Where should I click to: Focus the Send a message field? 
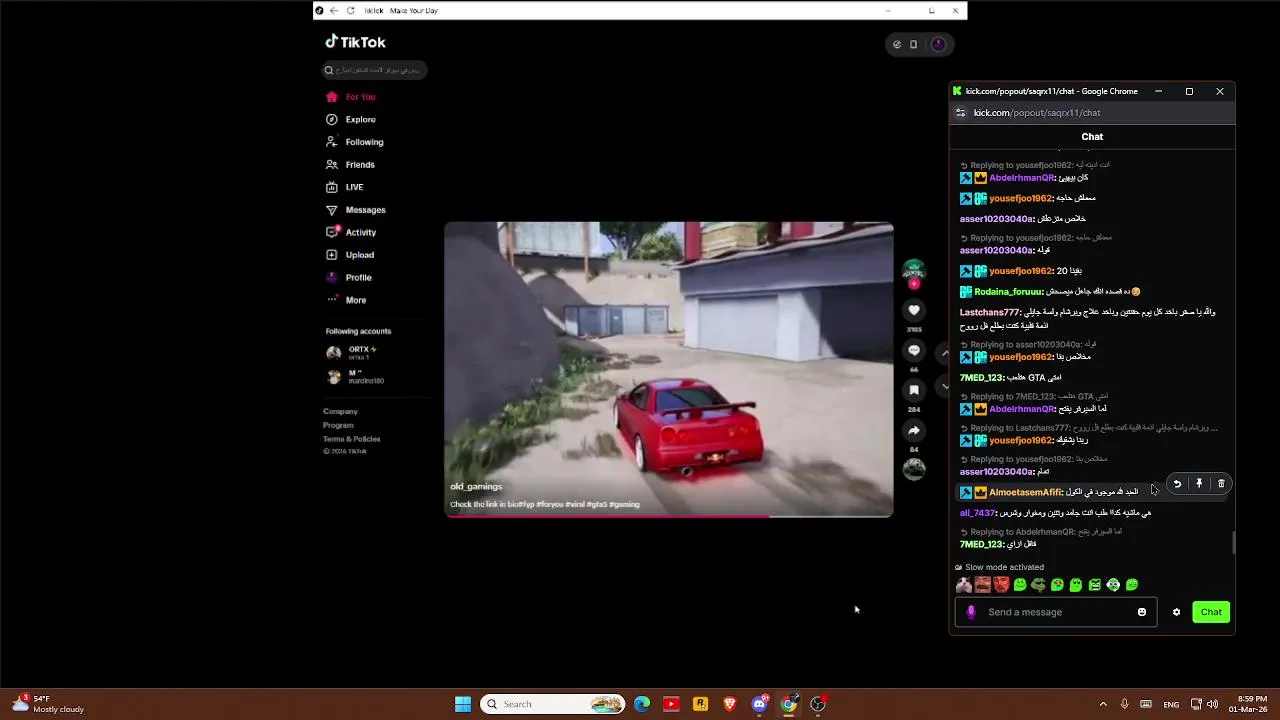click(1058, 612)
